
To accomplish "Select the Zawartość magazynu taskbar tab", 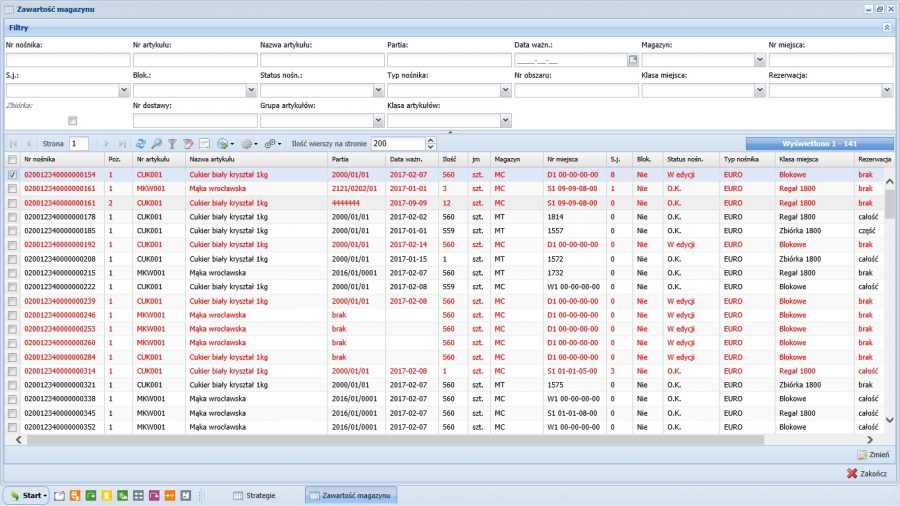I will [351, 496].
